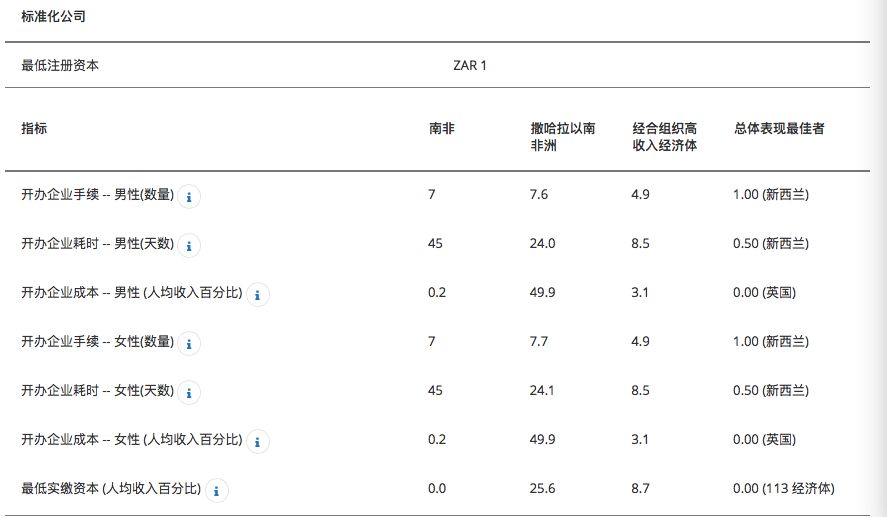
Task: Click the 最低注册资本 label
Action: tap(60, 66)
